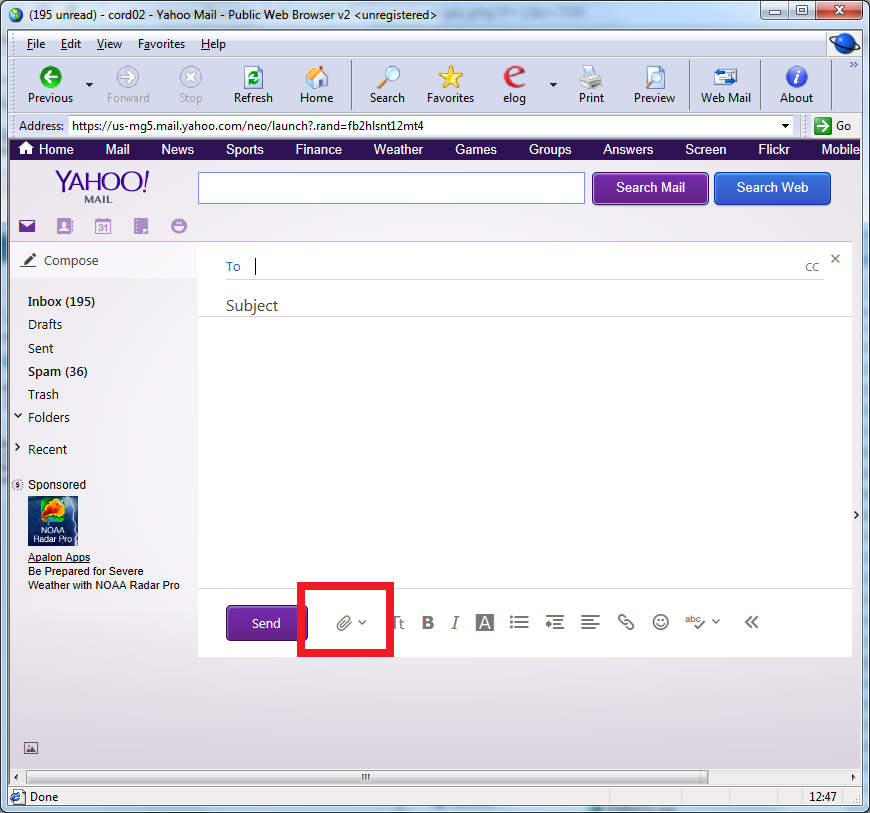
Task: Open the Notepad icon
Action: click(141, 226)
